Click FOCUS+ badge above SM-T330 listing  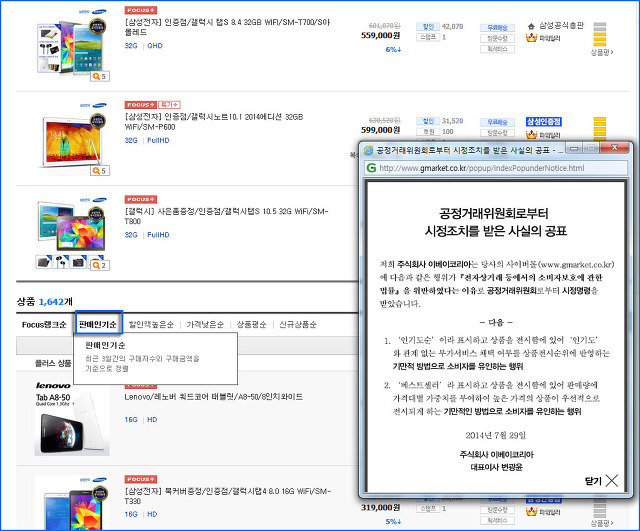141,479
